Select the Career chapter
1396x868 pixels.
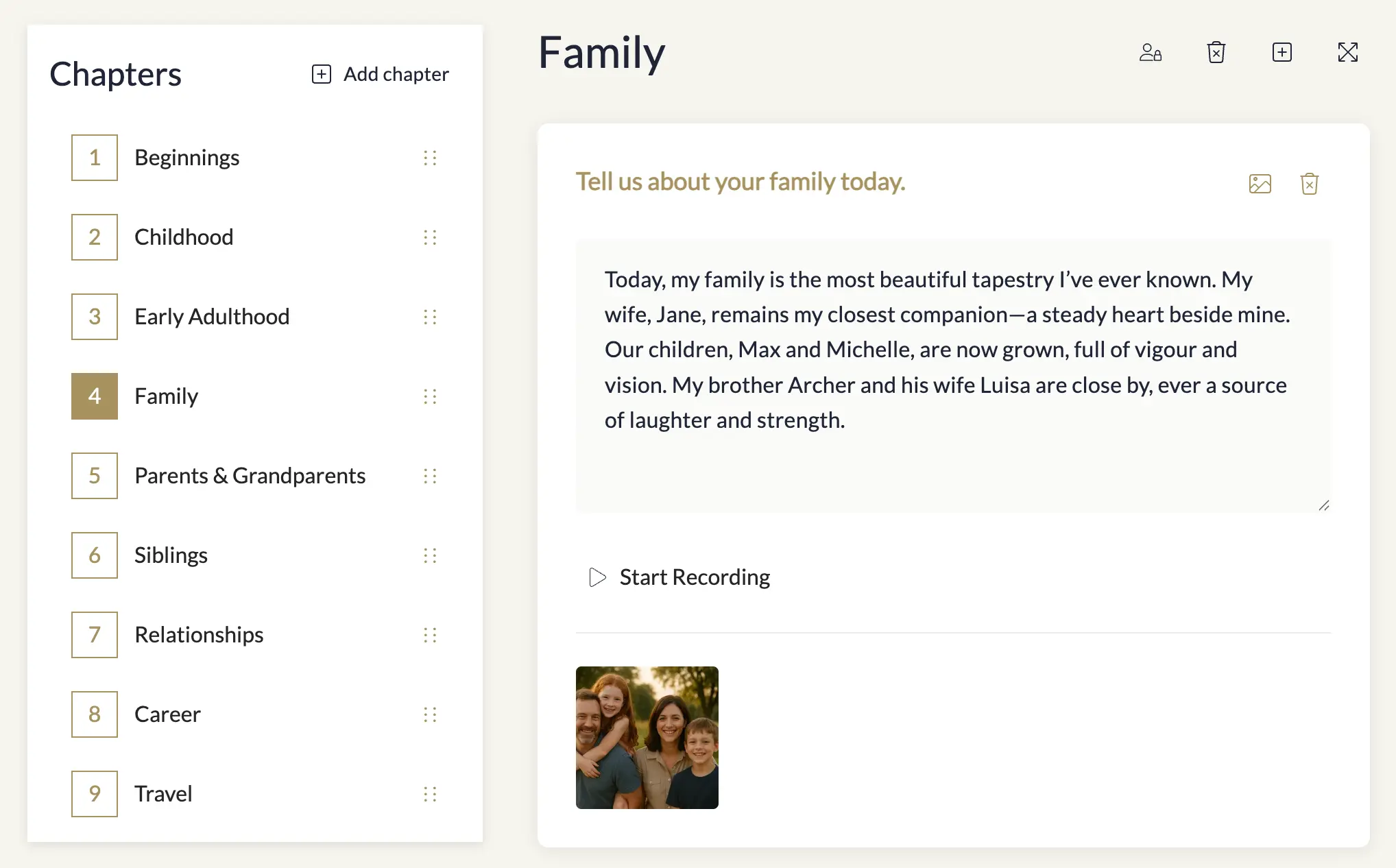click(167, 714)
